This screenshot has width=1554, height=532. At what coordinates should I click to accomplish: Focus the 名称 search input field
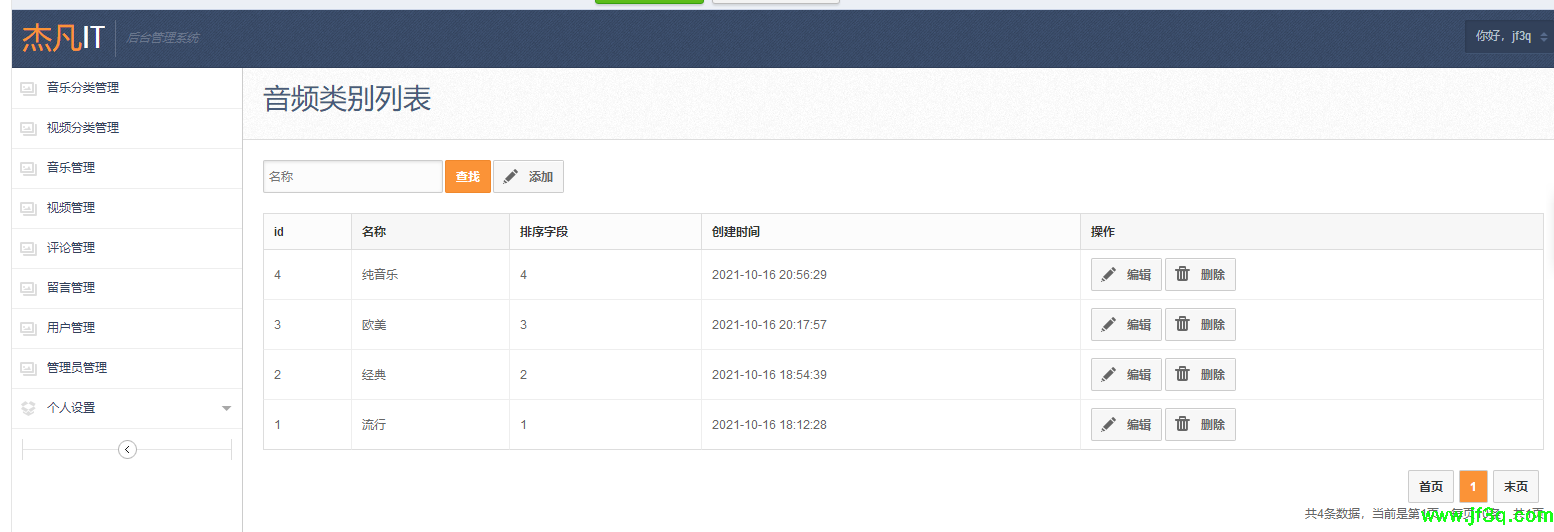pos(352,177)
